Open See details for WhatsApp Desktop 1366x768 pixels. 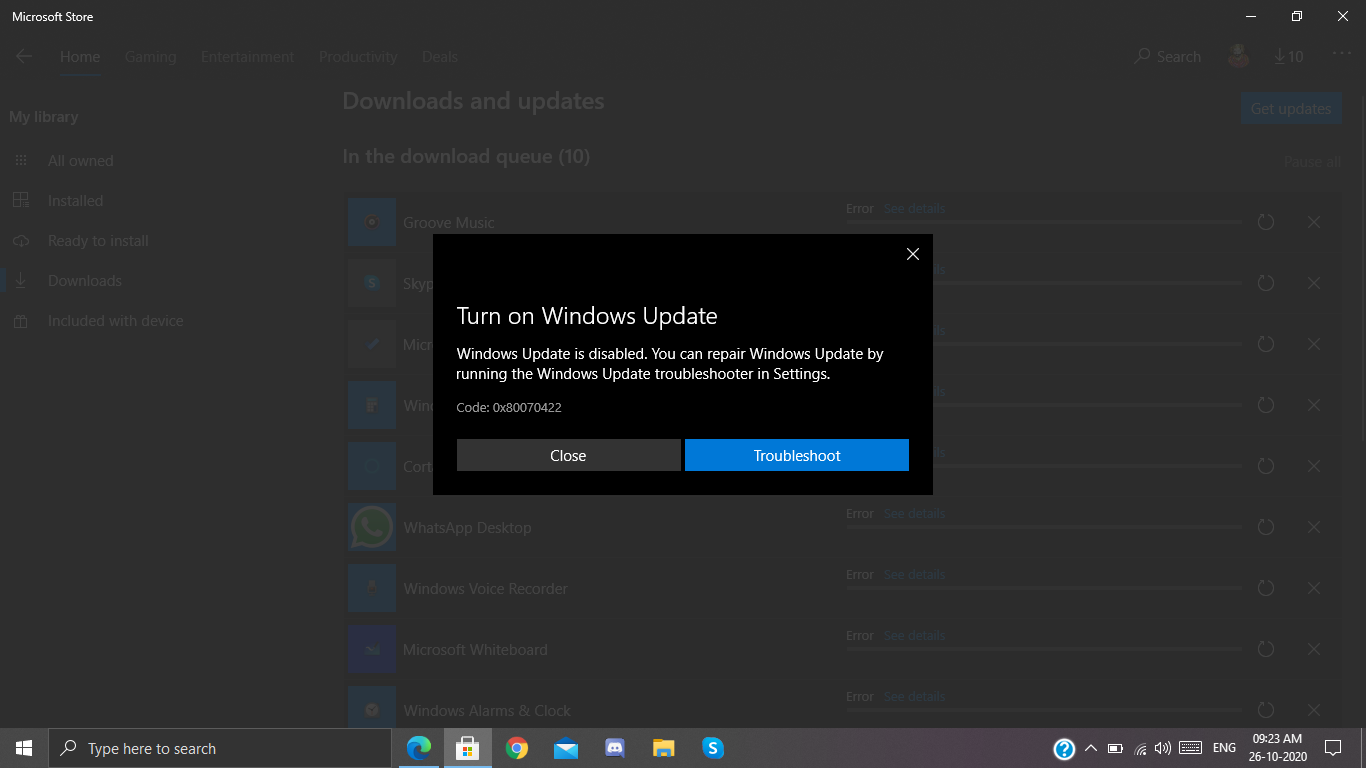coord(914,514)
